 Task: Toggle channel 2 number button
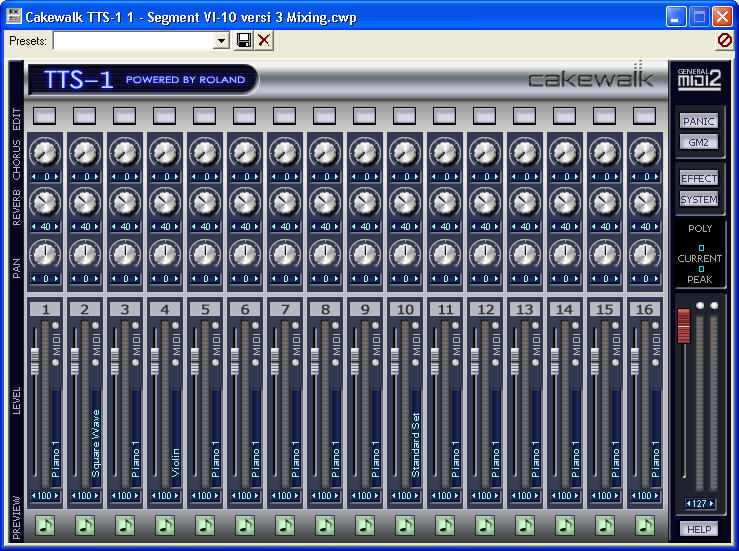(x=85, y=309)
